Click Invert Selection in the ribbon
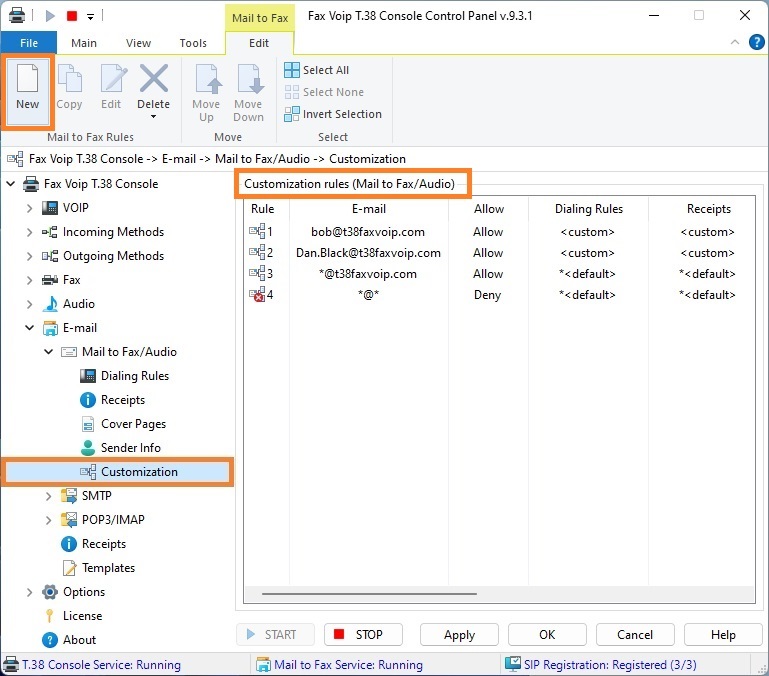 [x=333, y=114]
